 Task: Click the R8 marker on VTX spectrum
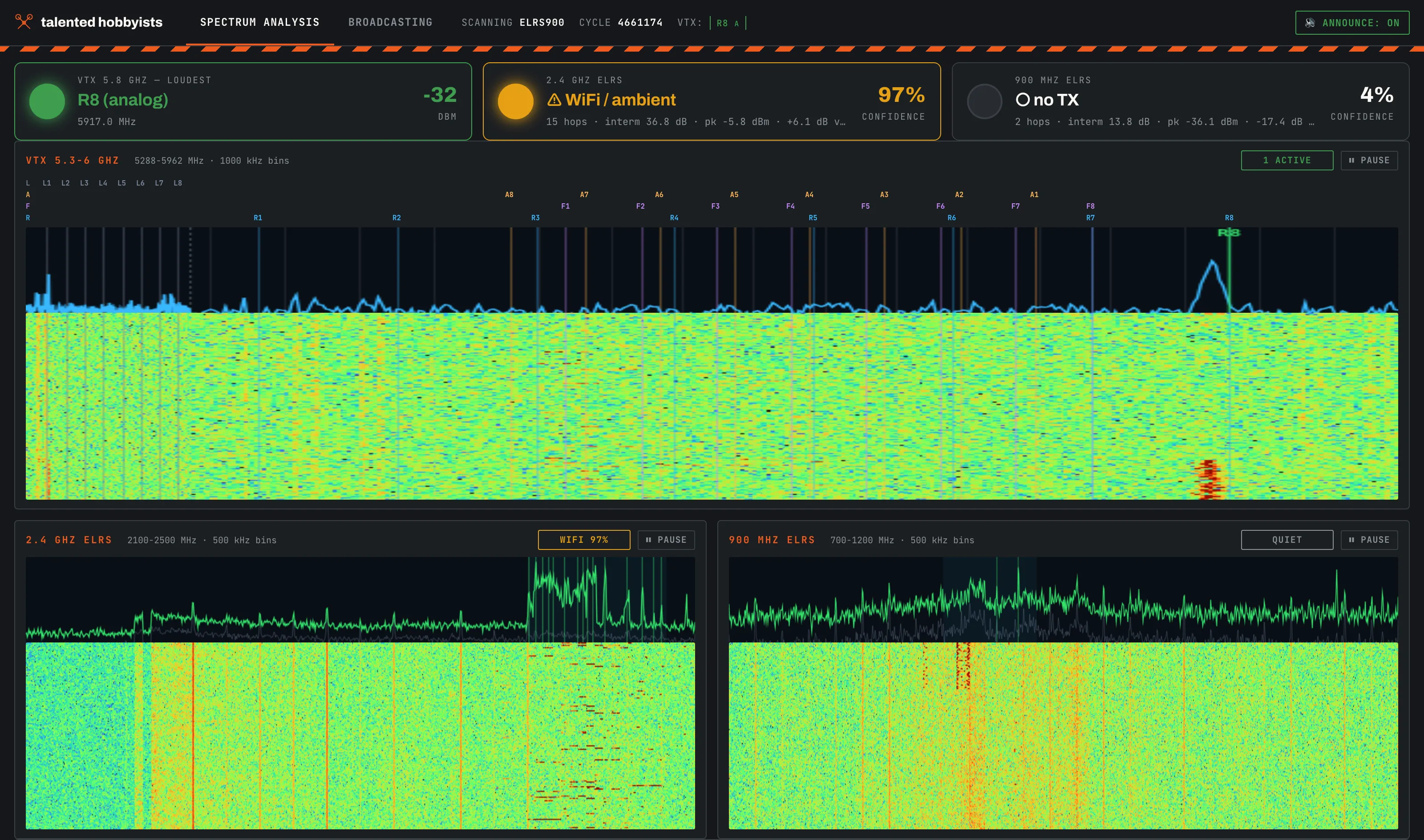click(x=1228, y=233)
